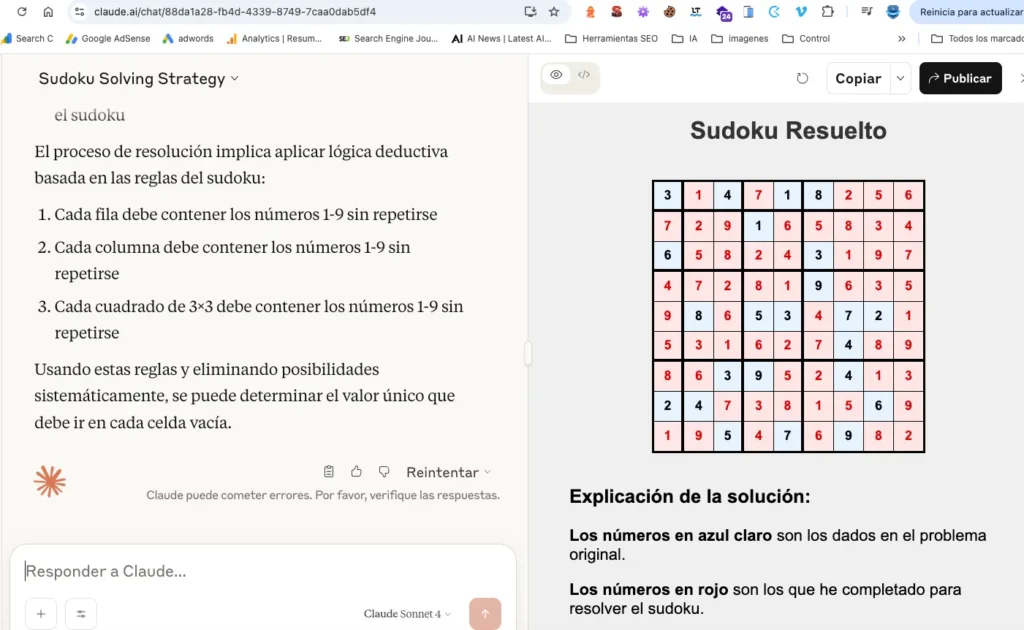1024x630 pixels.
Task: Click the Publicar button
Action: point(960,78)
